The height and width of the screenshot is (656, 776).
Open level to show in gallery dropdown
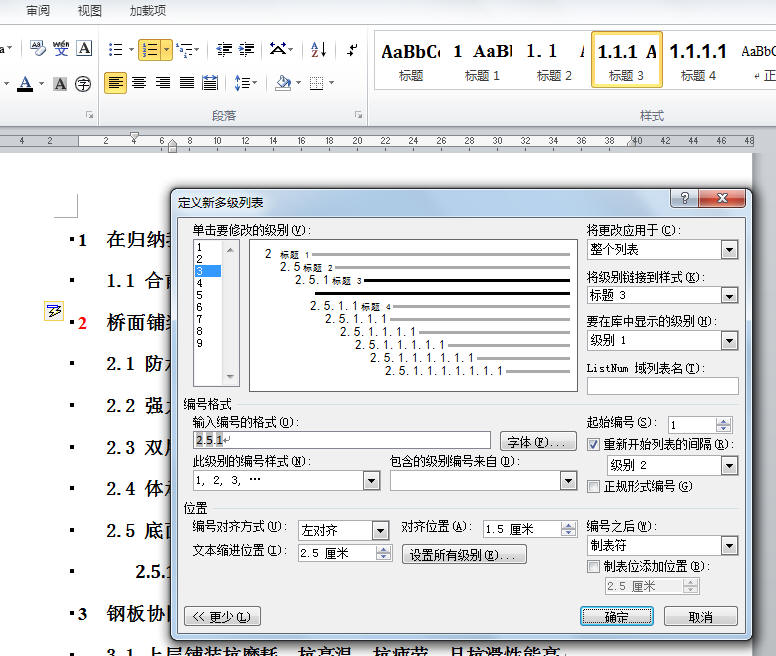tap(728, 341)
